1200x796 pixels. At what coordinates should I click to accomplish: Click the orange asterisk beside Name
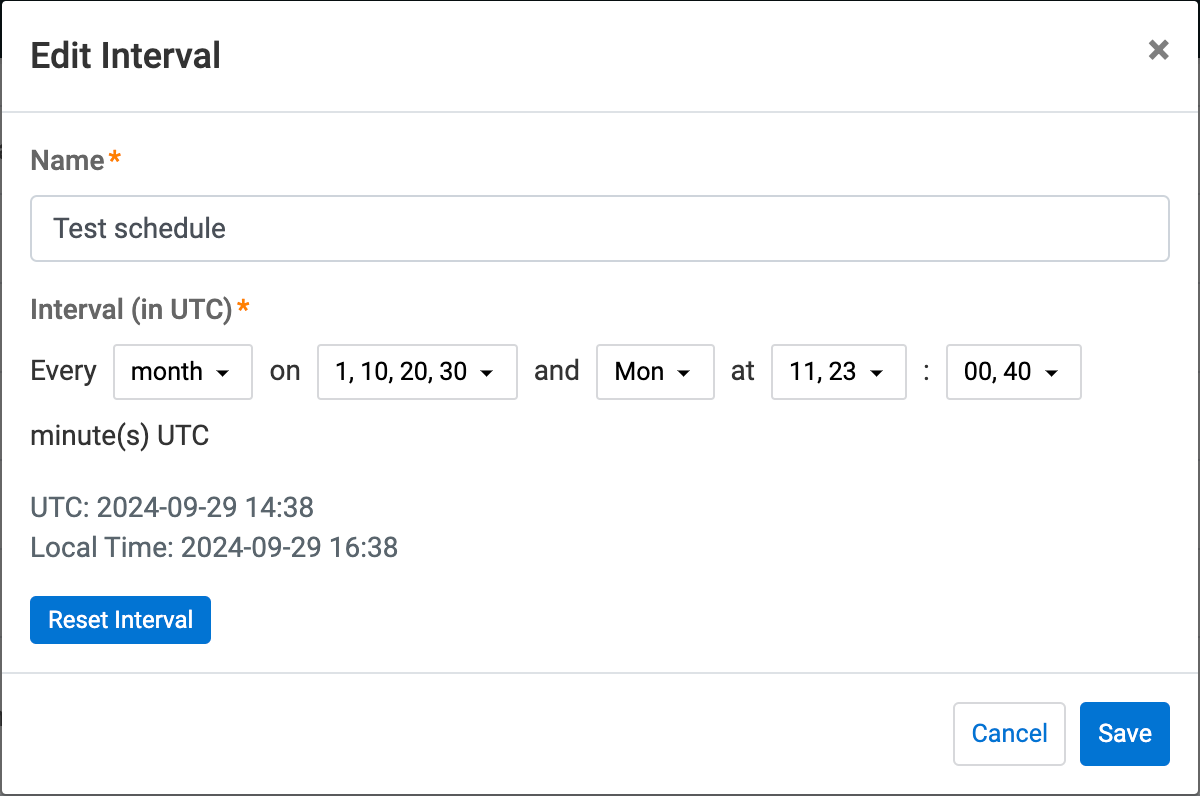(114, 158)
